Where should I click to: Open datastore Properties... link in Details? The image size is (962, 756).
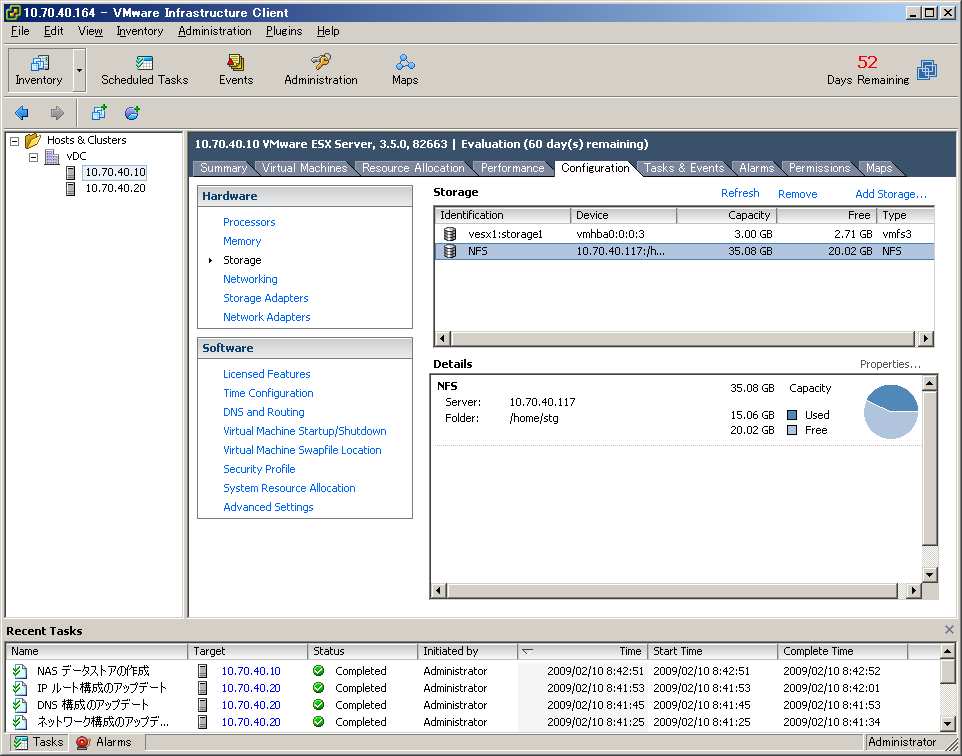pyautogui.click(x=890, y=364)
